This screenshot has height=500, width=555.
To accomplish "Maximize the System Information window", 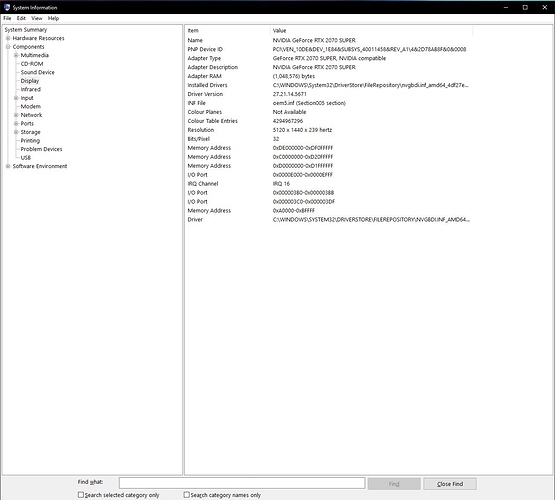I will click(x=525, y=7).
